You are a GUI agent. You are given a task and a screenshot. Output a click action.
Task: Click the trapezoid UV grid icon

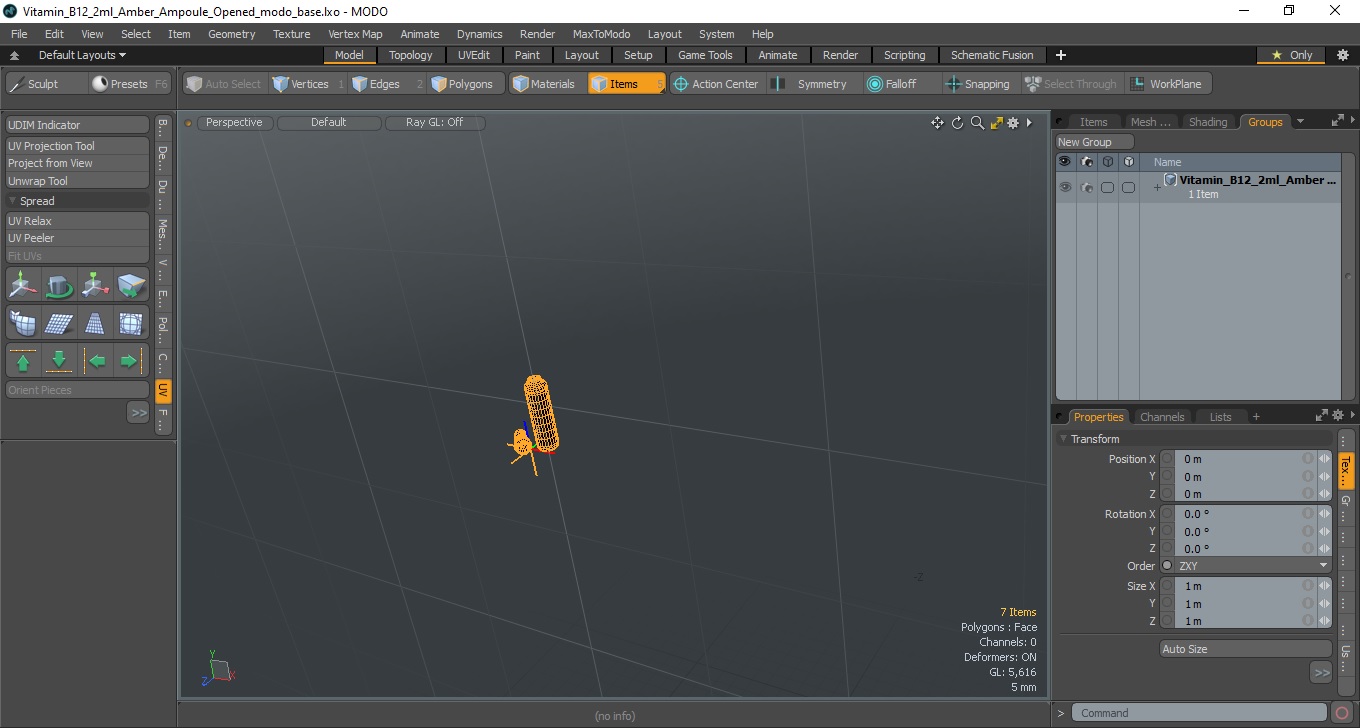pyautogui.click(x=95, y=323)
